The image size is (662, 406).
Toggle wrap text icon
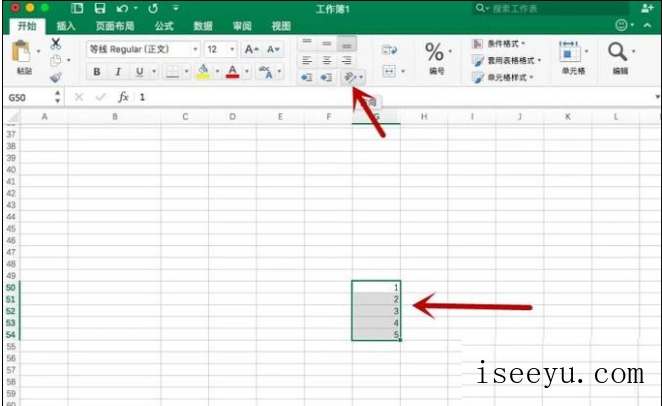[389, 50]
